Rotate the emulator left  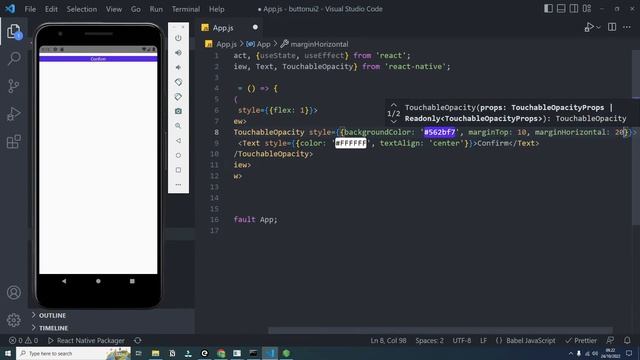[x=178, y=82]
